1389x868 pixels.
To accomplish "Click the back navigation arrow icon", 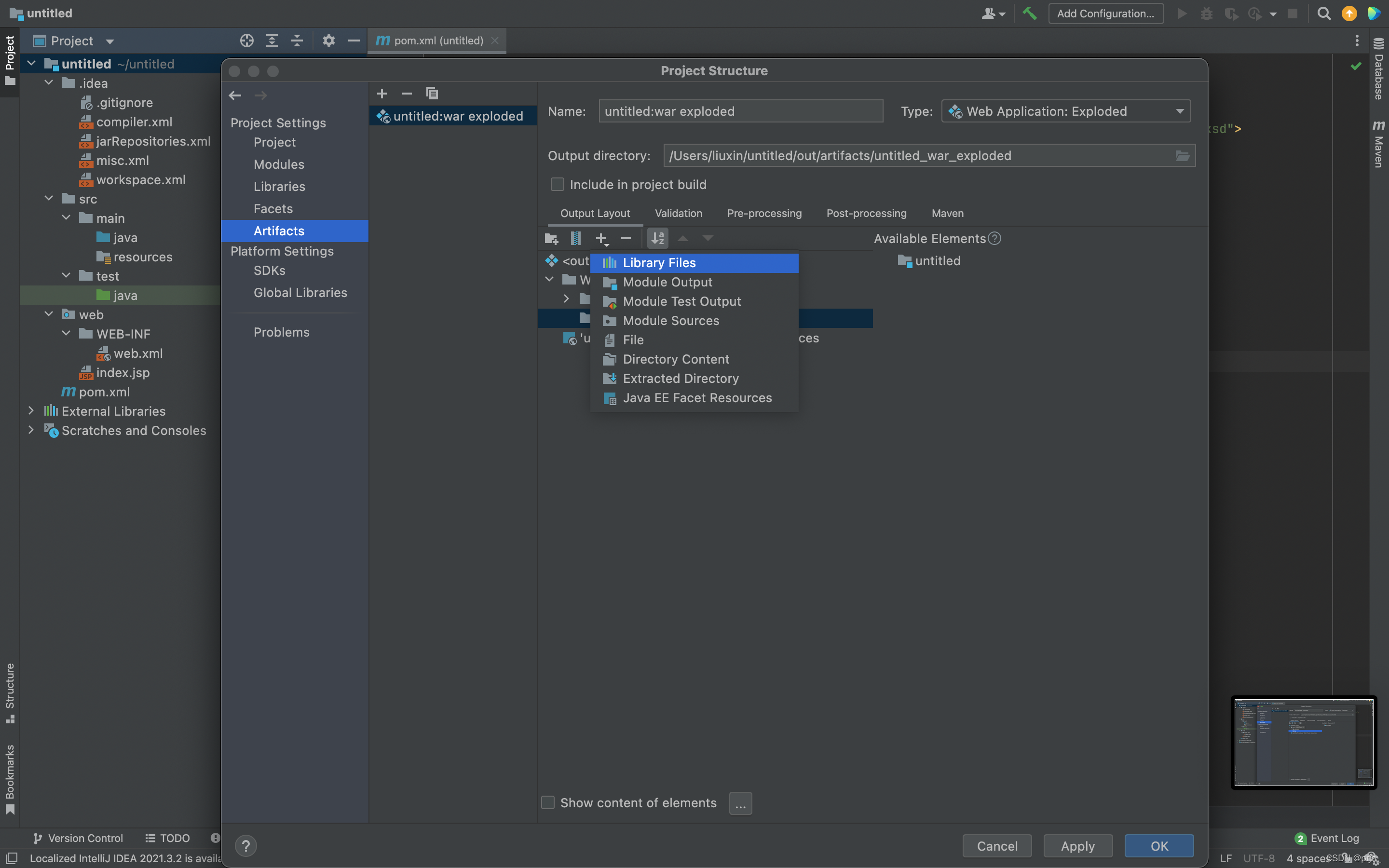I will coord(235,95).
